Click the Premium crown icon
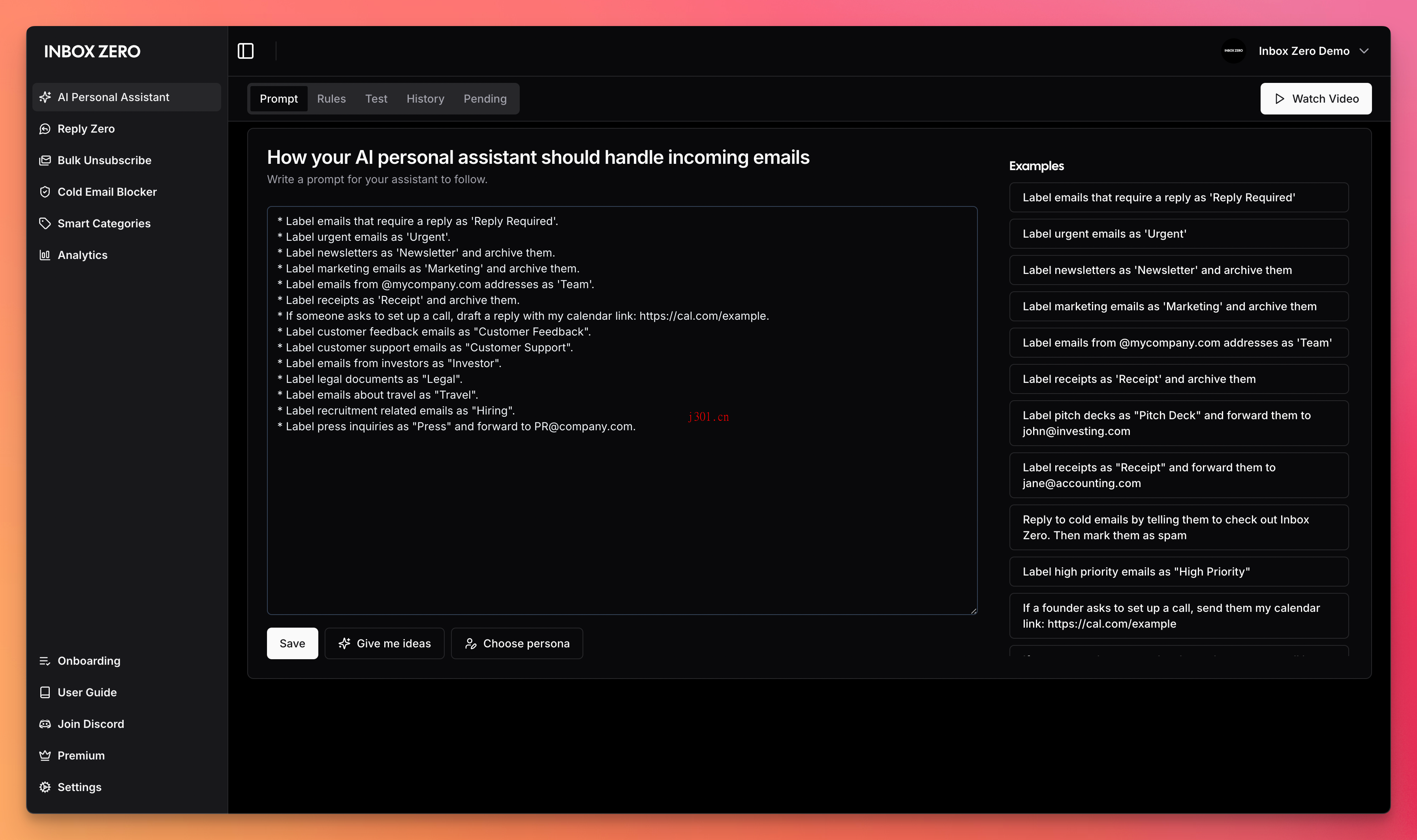This screenshot has width=1417, height=840. click(x=45, y=756)
